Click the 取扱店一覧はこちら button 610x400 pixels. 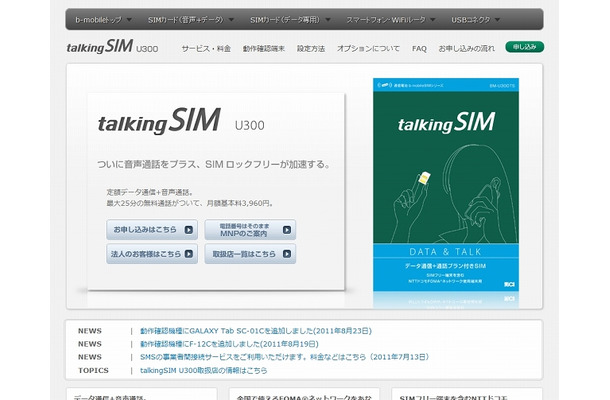[250, 254]
